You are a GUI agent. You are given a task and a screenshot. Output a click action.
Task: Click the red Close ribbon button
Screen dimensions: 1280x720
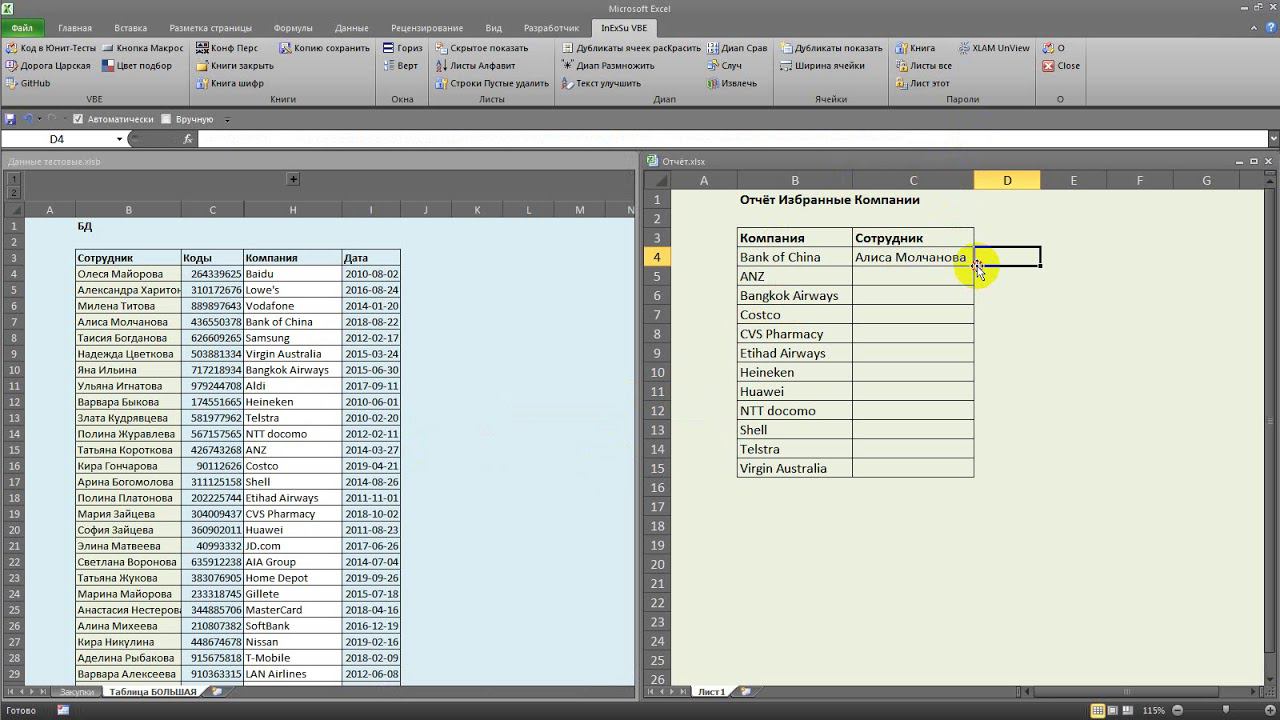(x=1060, y=66)
